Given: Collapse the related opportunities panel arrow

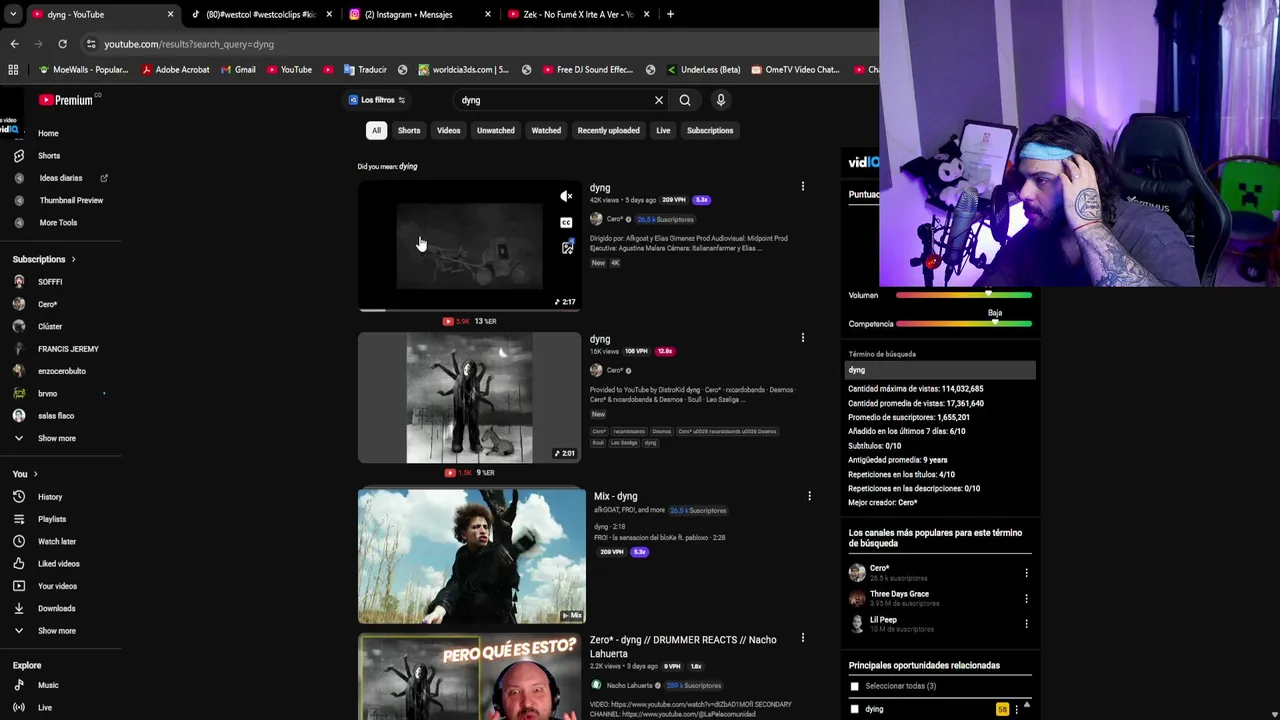Looking at the screenshot, I should pyautogui.click(x=1026, y=705).
